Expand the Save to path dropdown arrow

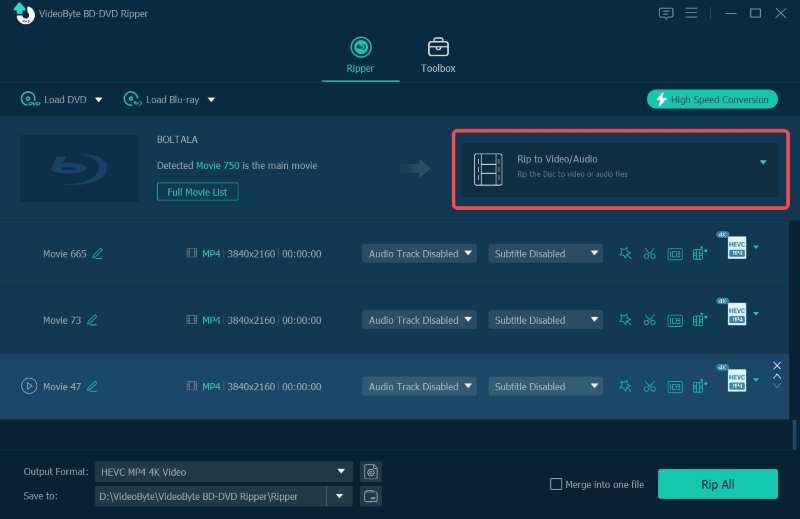pos(339,496)
